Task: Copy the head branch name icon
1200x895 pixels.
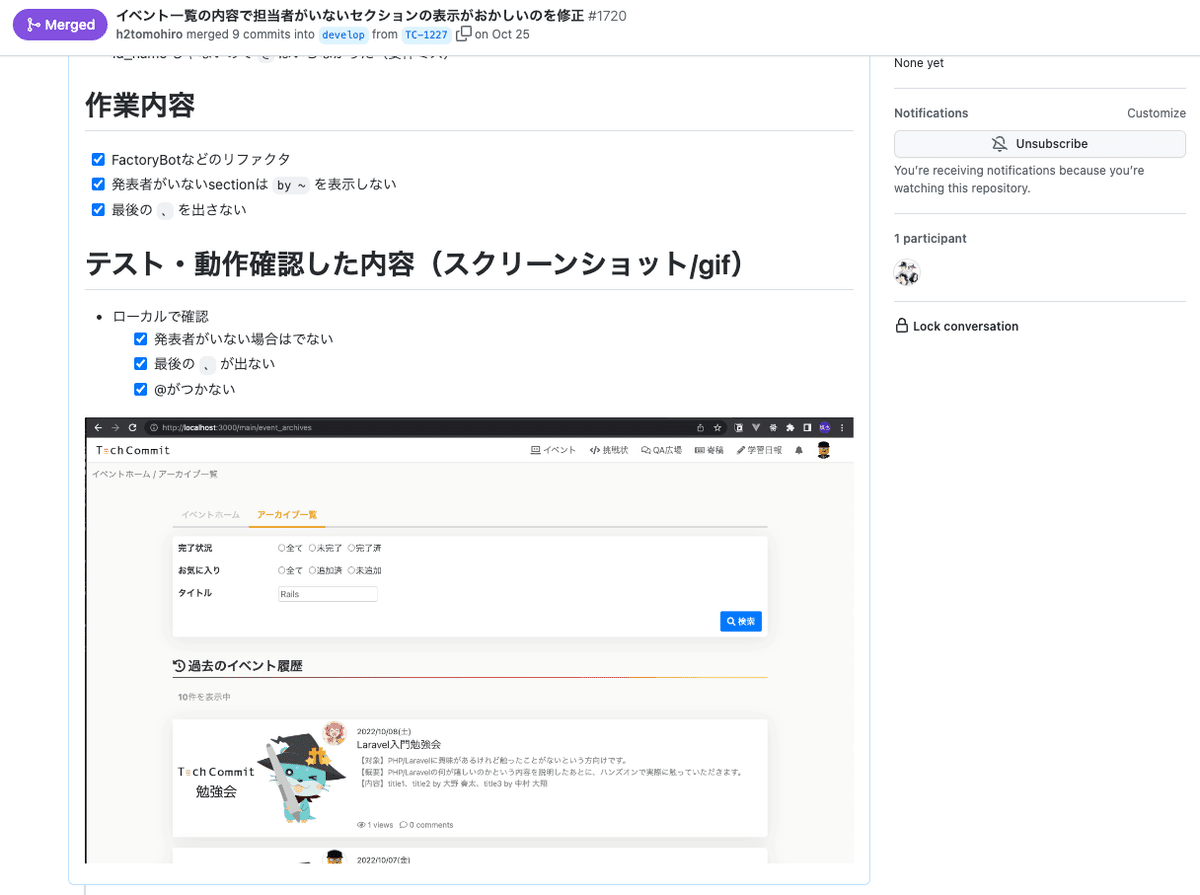Action: click(463, 34)
